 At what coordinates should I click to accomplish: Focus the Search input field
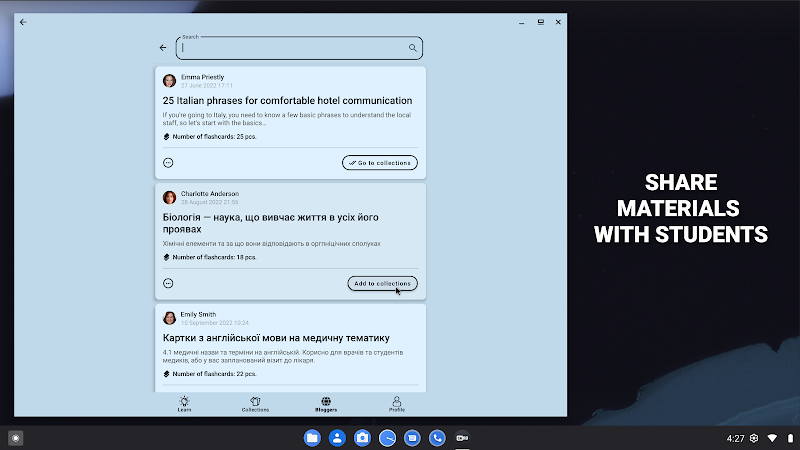click(x=299, y=48)
